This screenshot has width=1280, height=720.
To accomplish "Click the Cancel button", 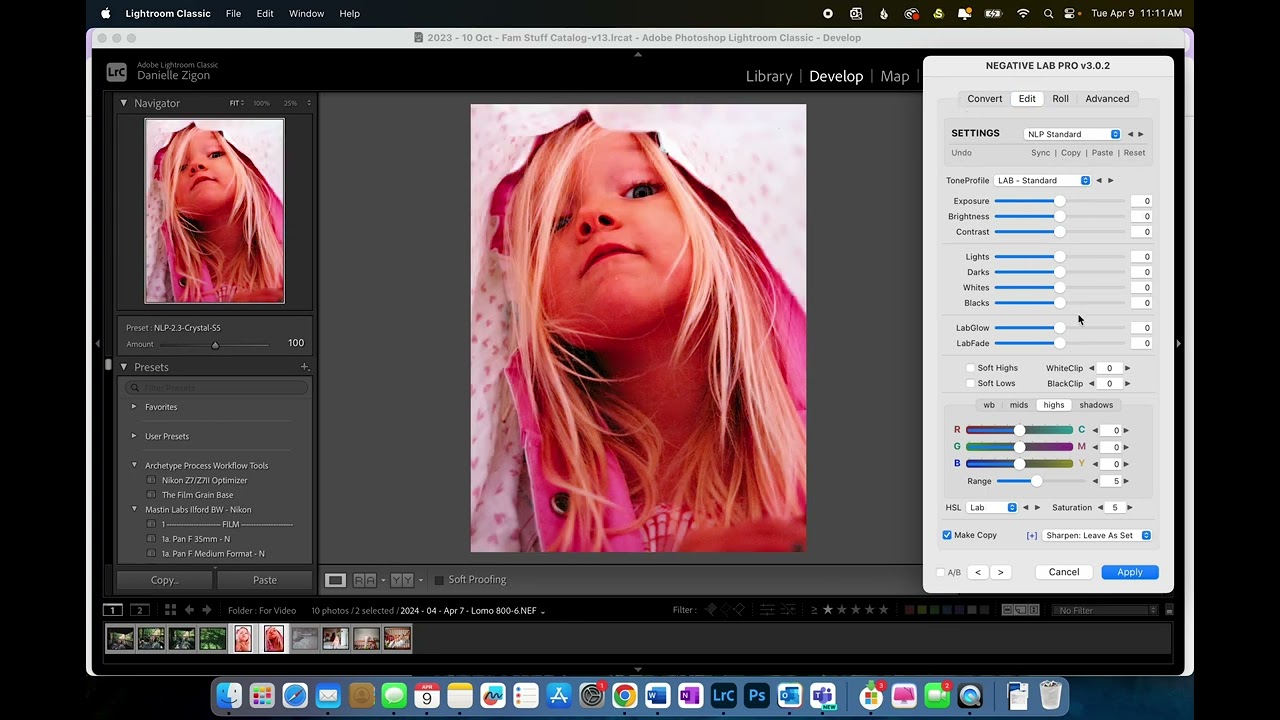I will 1064,572.
